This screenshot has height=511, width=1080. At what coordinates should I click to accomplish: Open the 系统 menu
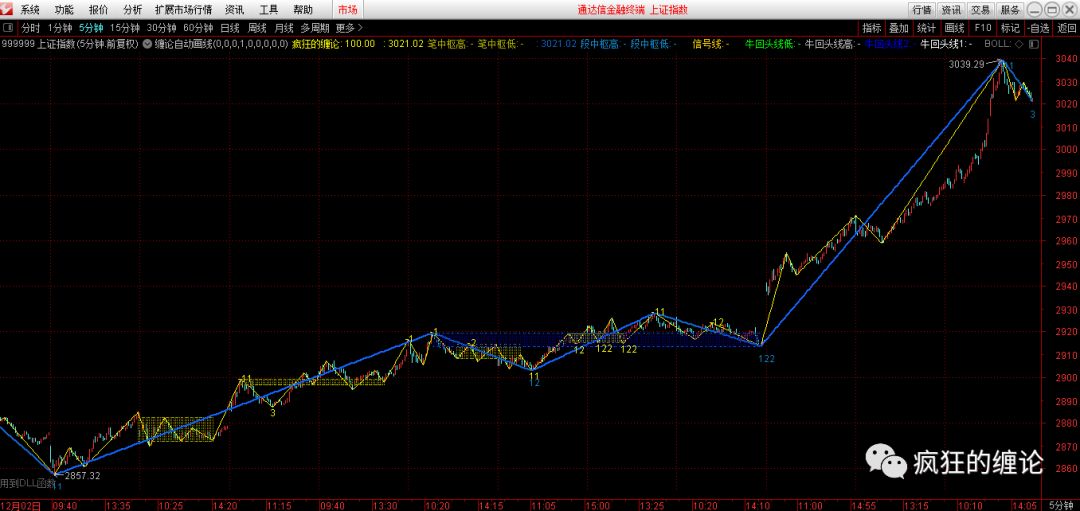[x=30, y=10]
